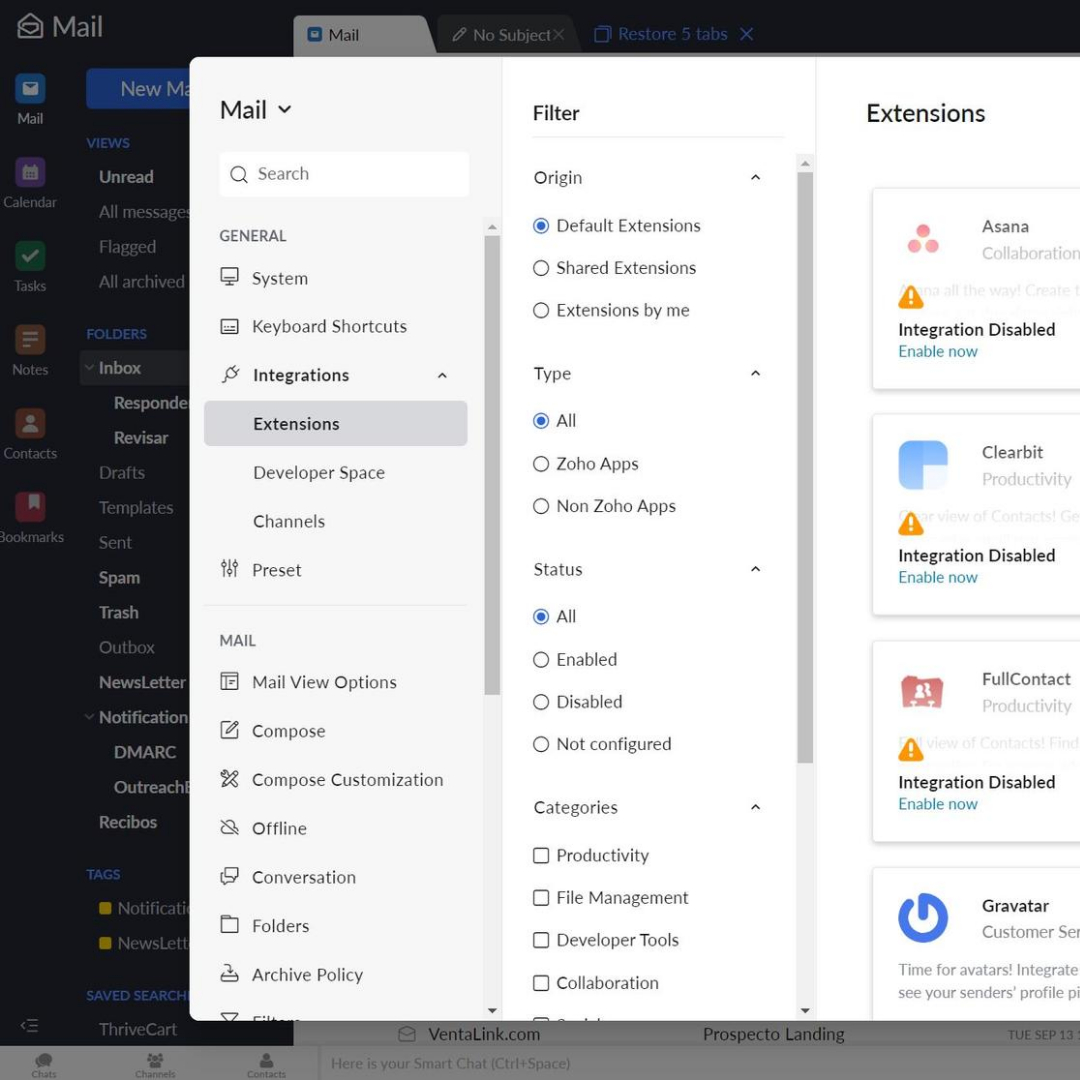
Task: Click the New Mail button
Action: 138,88
